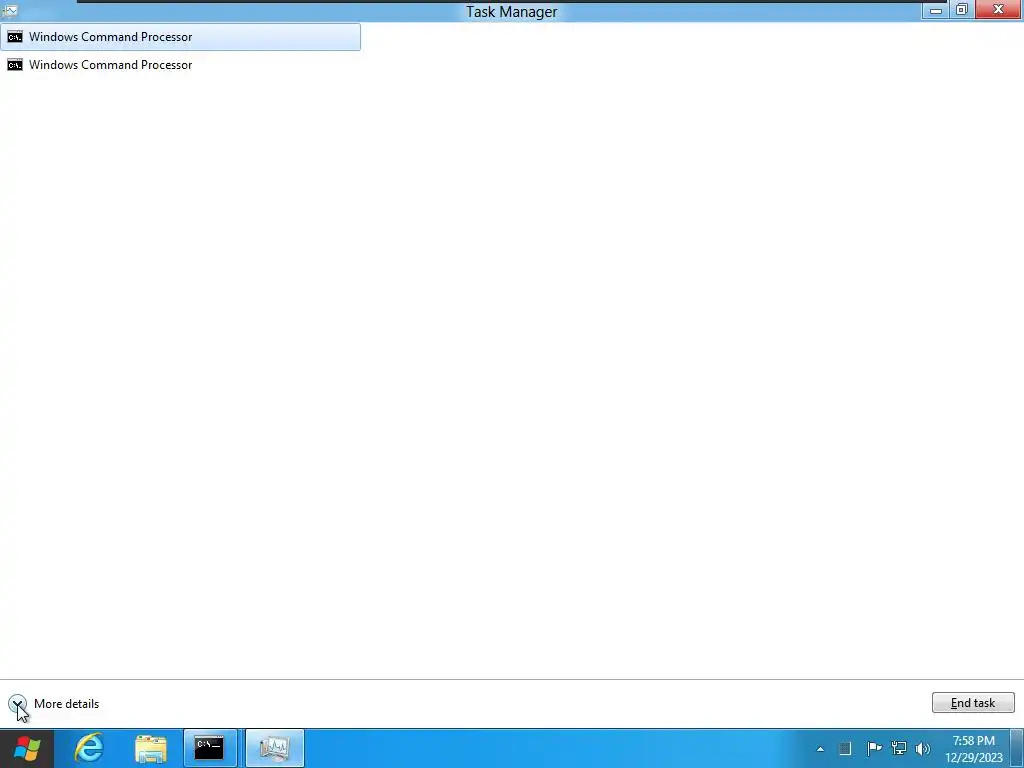Launch Internet Explorer from the taskbar

(x=89, y=748)
